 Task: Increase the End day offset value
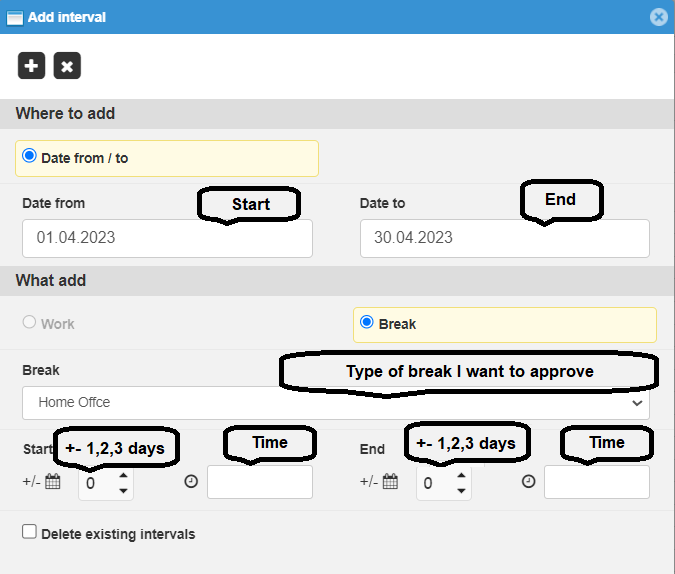tap(461, 476)
